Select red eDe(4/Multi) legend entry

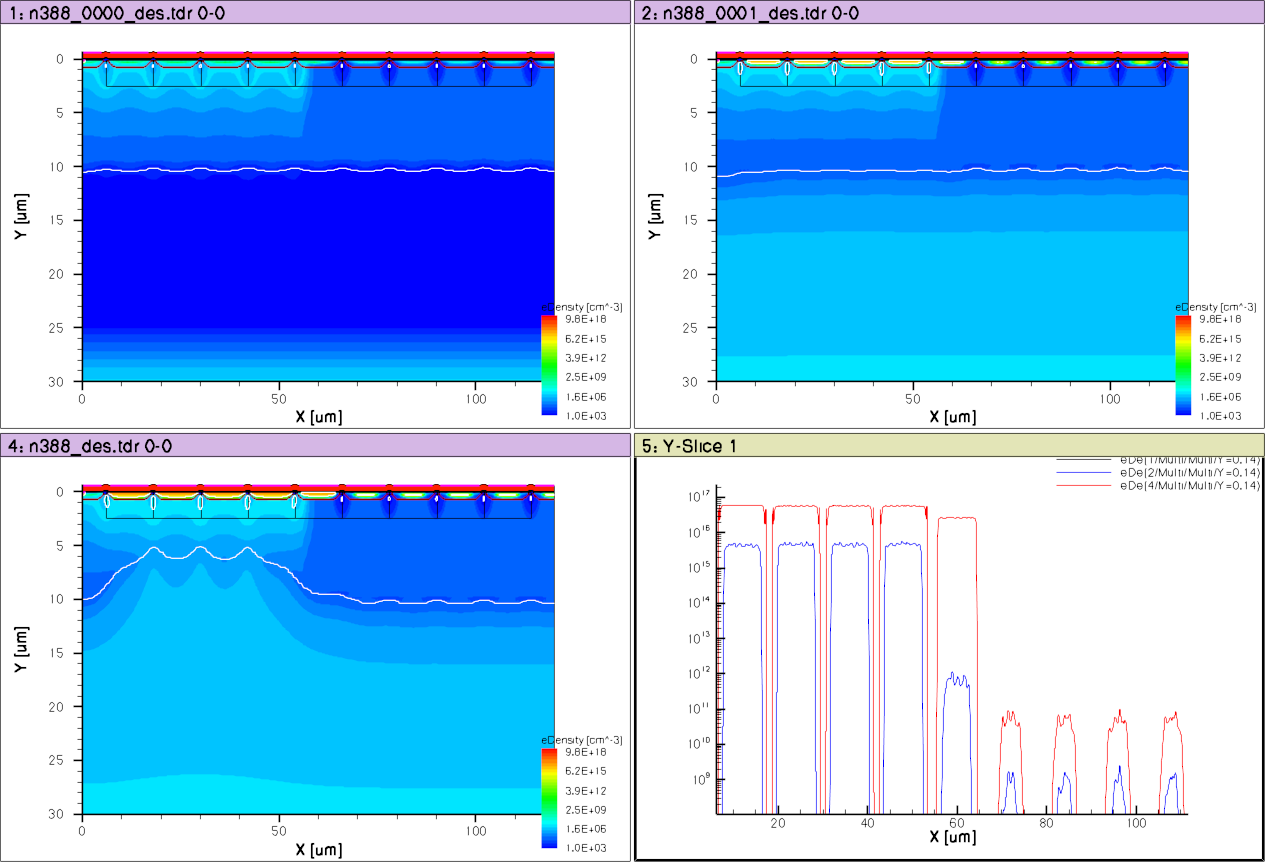[x=1209, y=485]
